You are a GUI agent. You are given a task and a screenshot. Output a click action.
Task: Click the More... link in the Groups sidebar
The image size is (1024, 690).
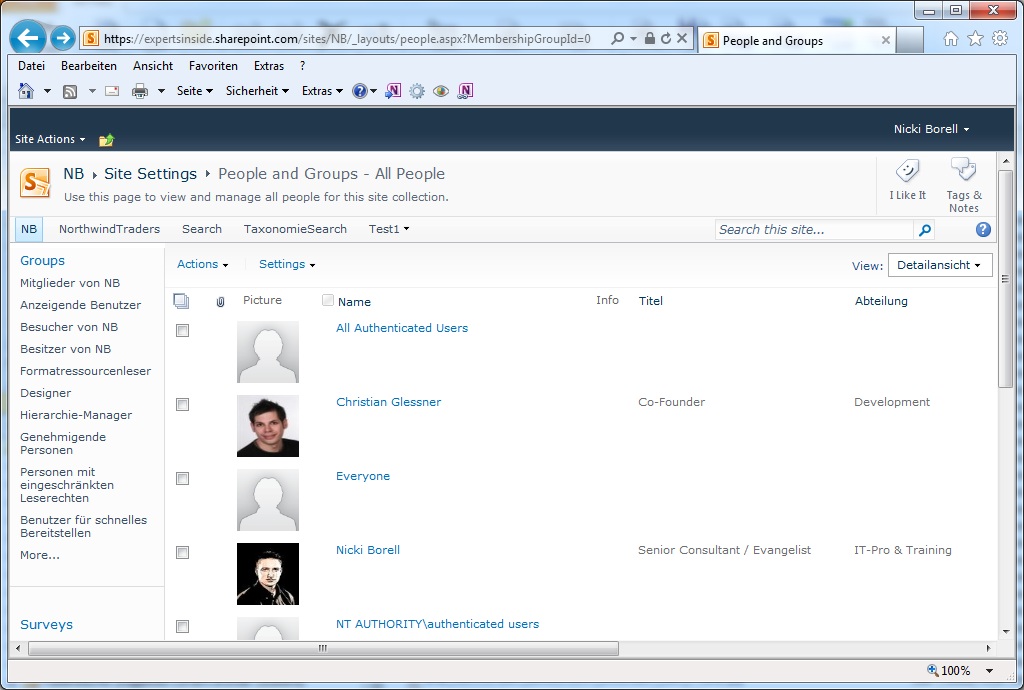point(39,555)
